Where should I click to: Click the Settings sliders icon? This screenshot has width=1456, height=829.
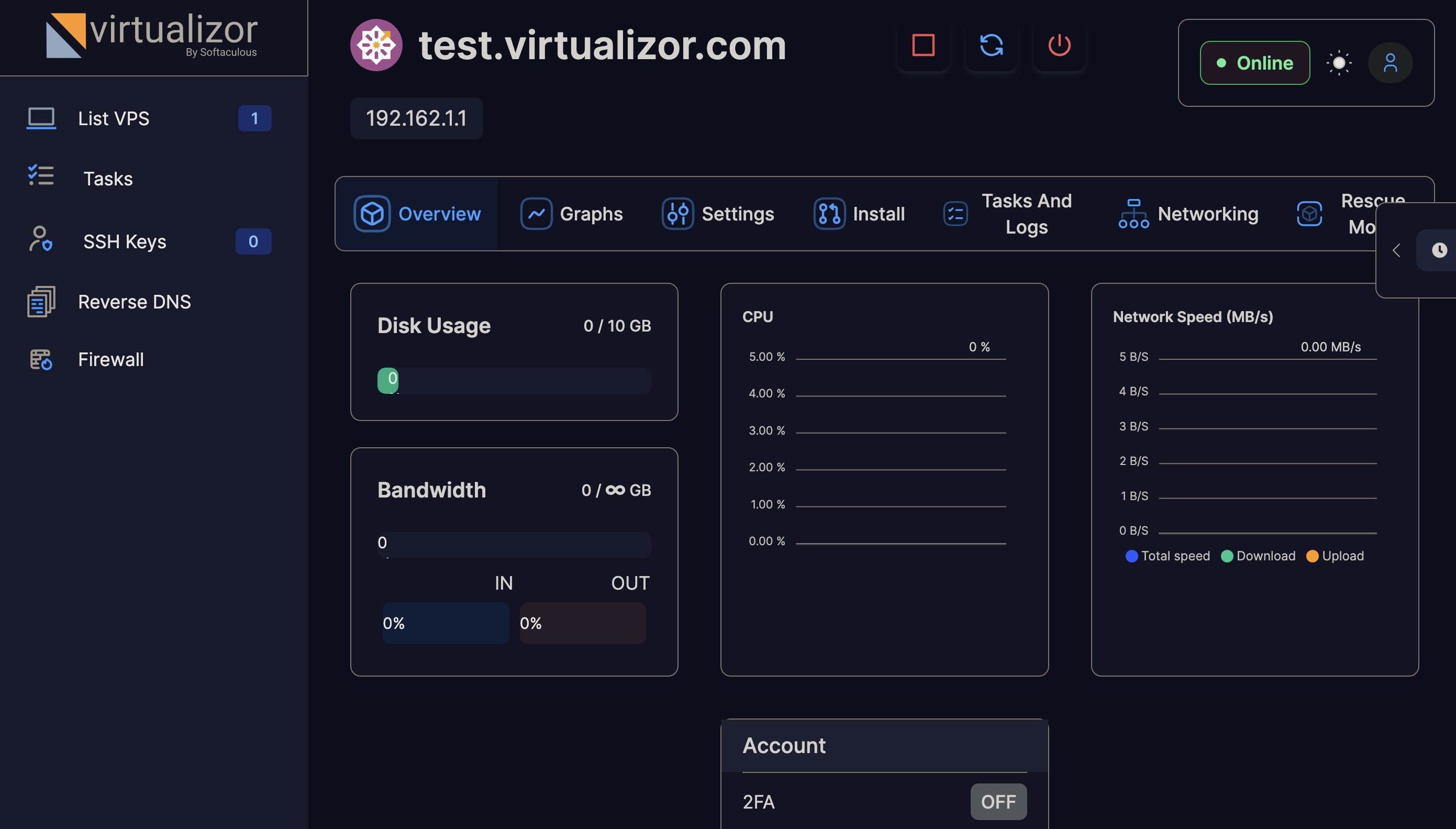(x=677, y=214)
